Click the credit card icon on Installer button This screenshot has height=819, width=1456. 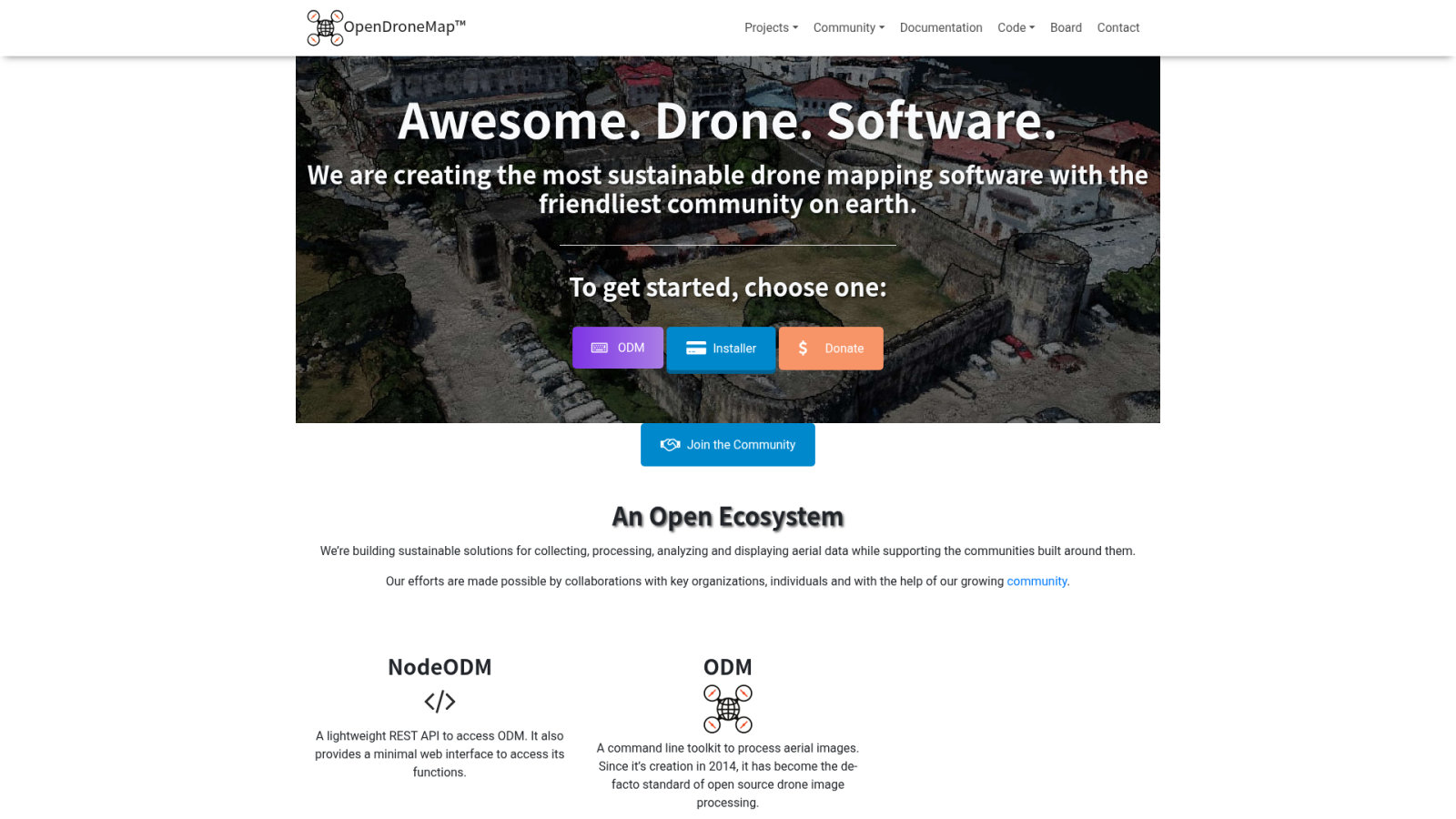696,348
